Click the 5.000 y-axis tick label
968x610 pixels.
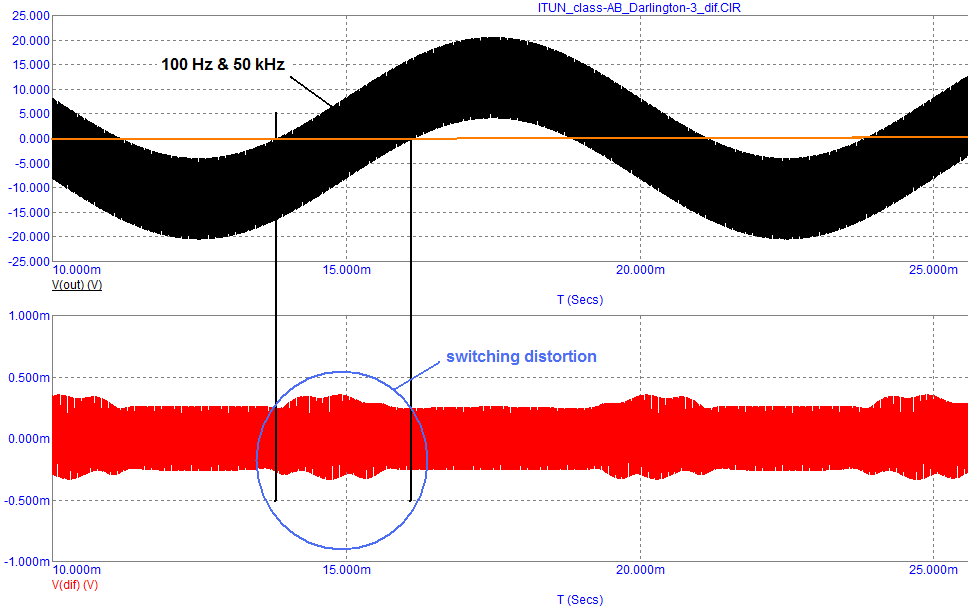(34, 114)
